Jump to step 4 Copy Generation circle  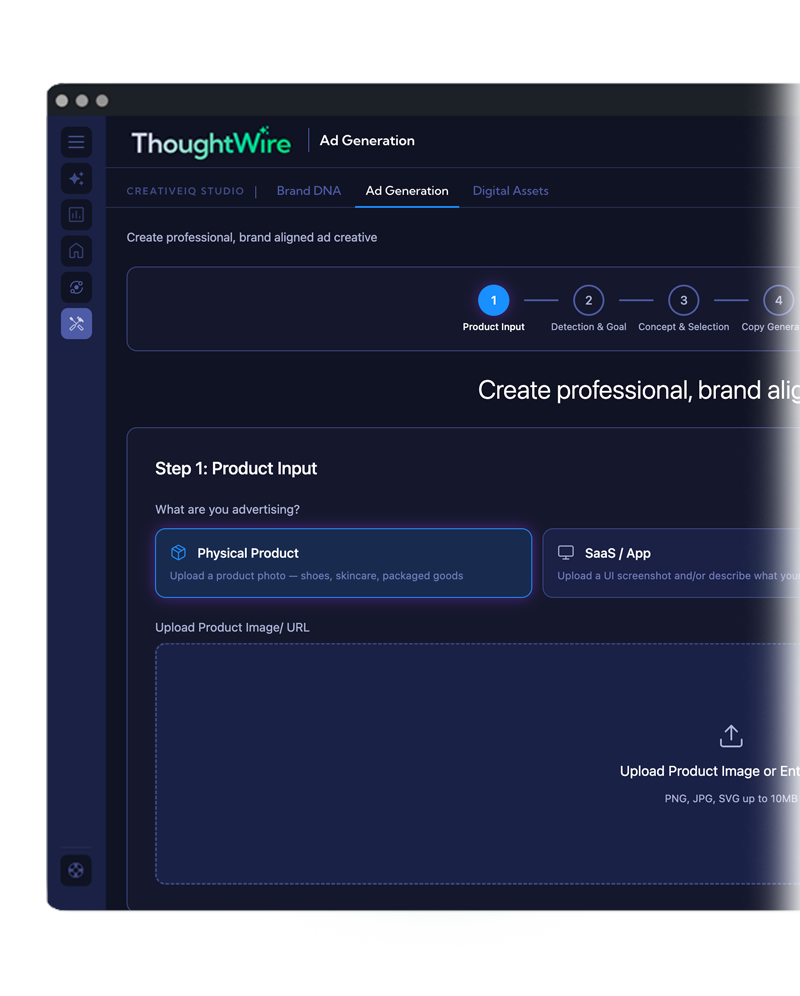coord(778,300)
